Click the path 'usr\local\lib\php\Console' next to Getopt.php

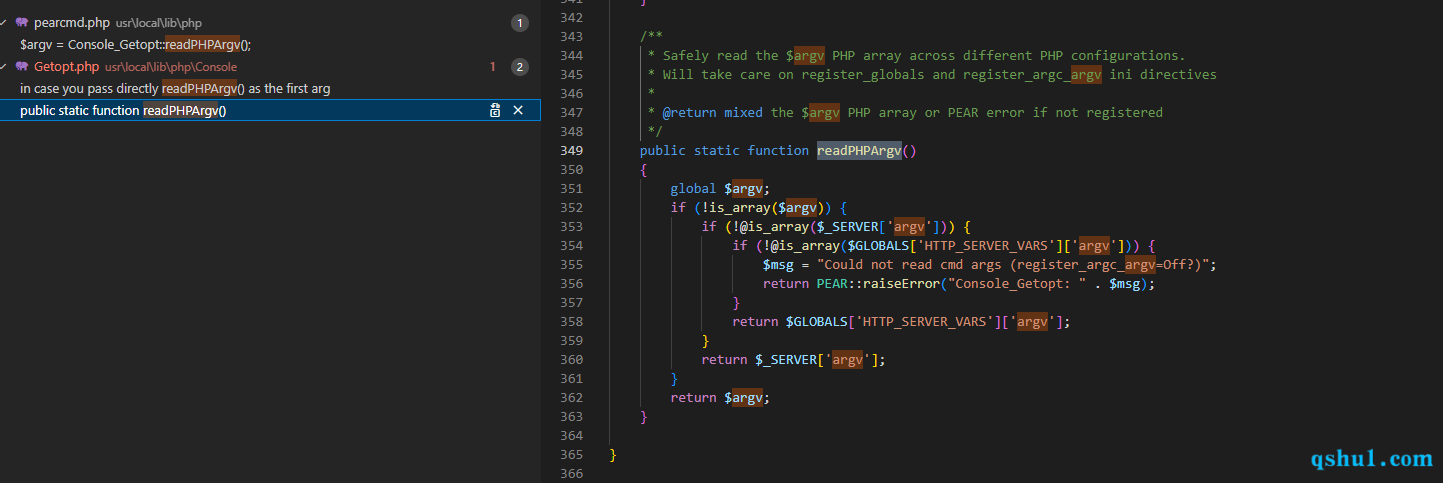click(171, 67)
